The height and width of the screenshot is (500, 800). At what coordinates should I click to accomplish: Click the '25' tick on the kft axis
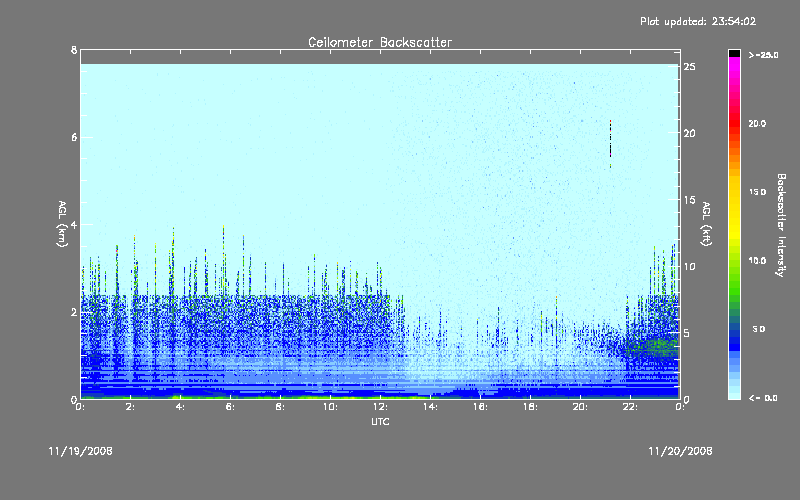pyautogui.click(x=689, y=67)
